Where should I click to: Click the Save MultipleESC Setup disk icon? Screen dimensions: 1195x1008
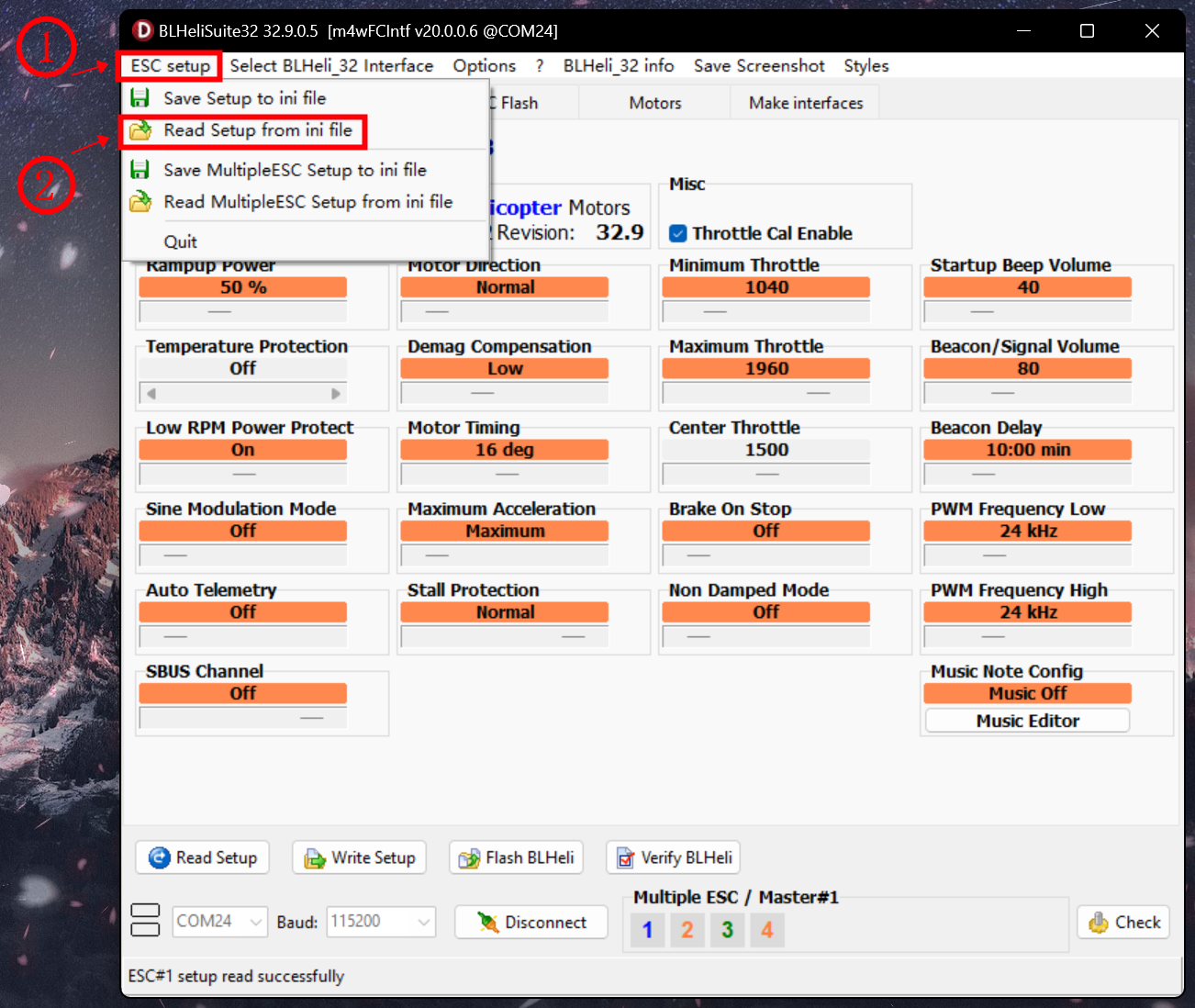140,170
